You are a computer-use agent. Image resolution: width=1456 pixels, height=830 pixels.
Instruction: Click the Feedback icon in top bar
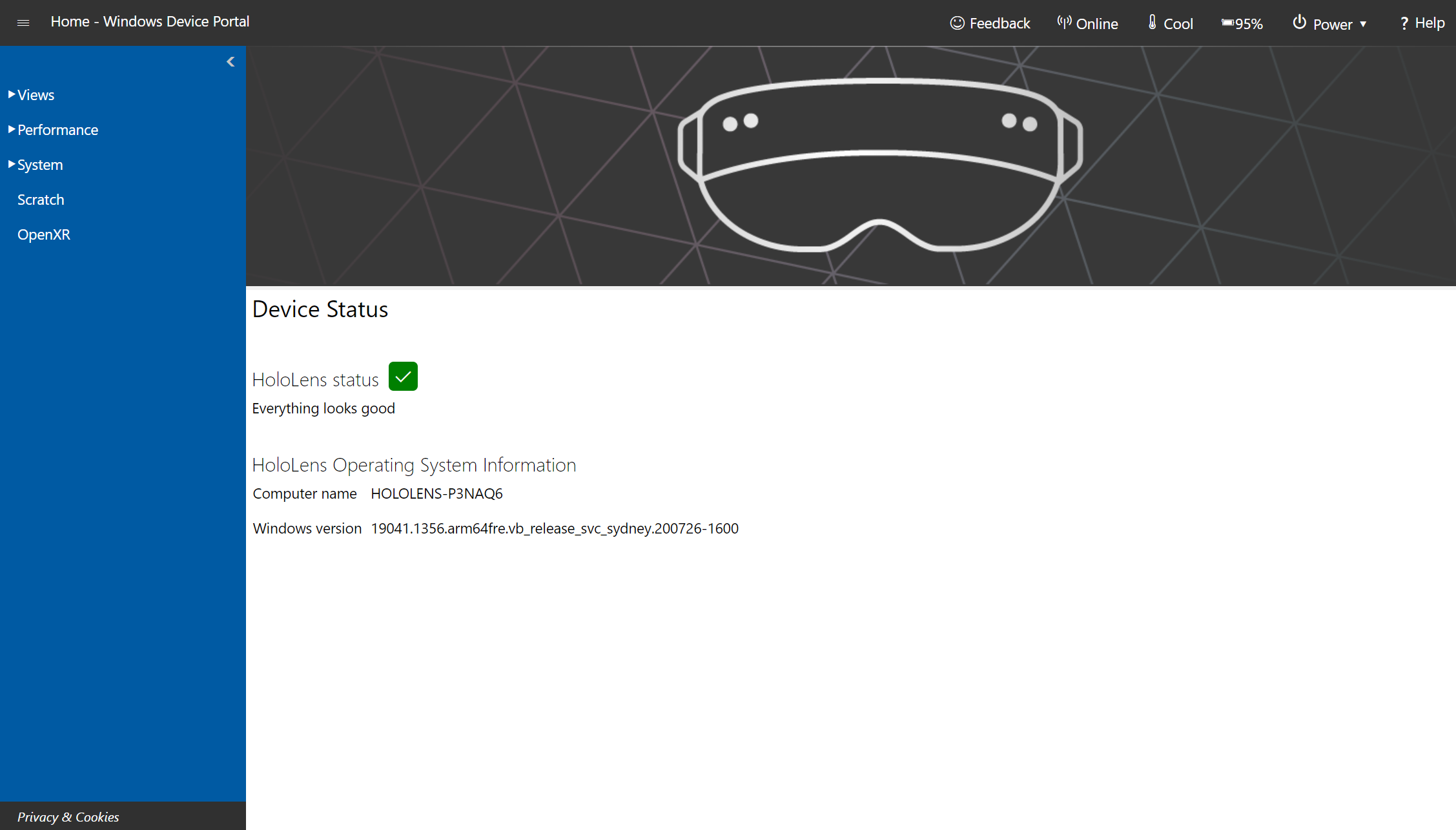click(958, 22)
